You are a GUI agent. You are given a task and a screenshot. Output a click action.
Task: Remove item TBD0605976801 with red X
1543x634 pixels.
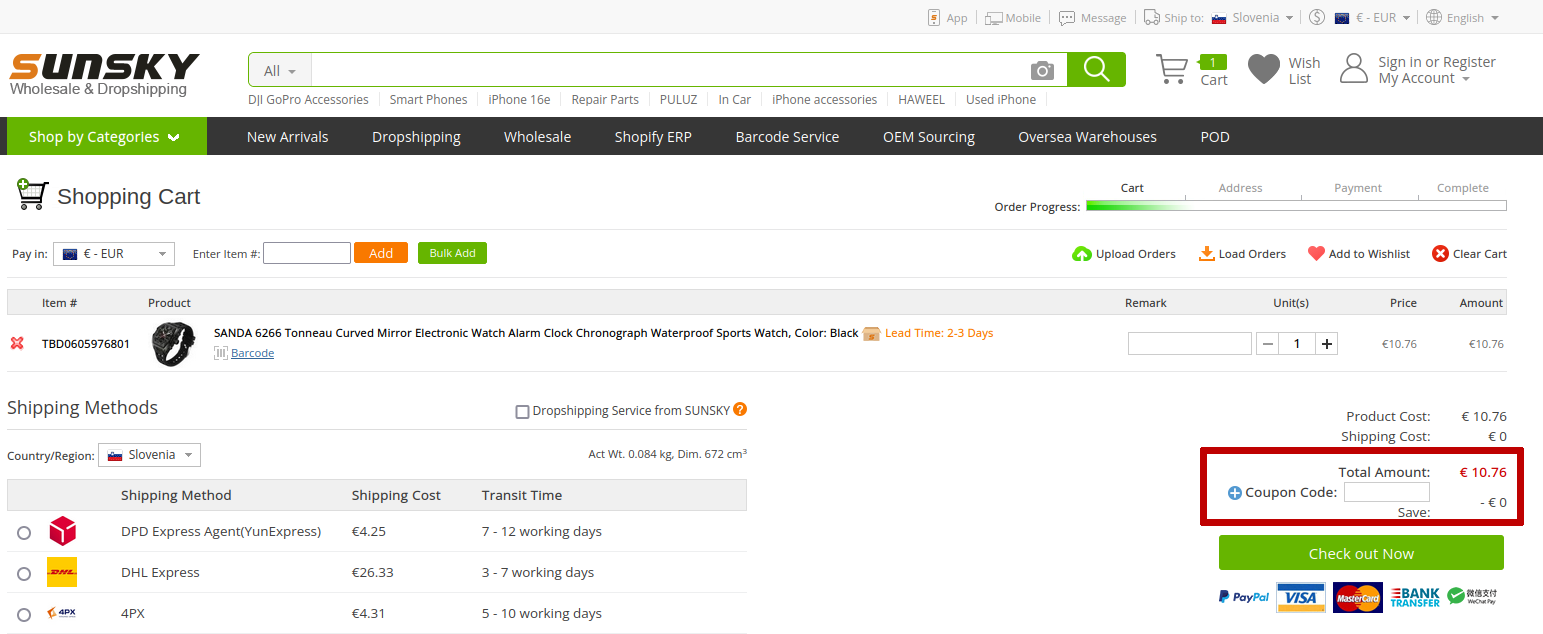coord(17,343)
